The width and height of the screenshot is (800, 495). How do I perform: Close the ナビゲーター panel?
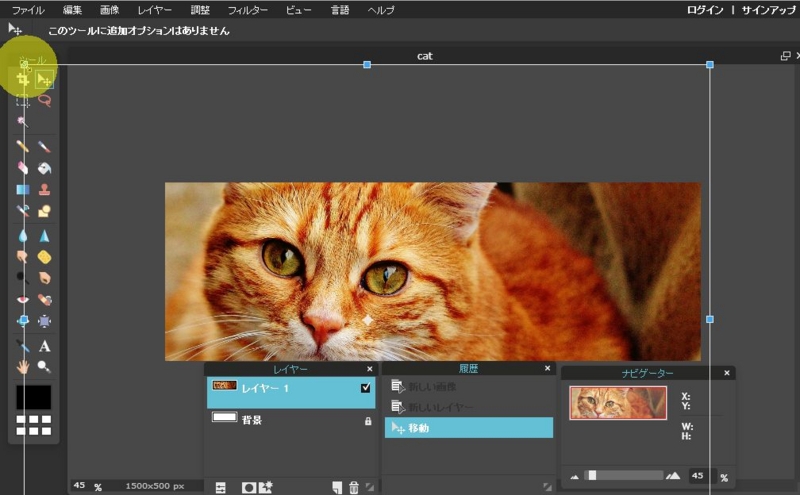(x=727, y=373)
